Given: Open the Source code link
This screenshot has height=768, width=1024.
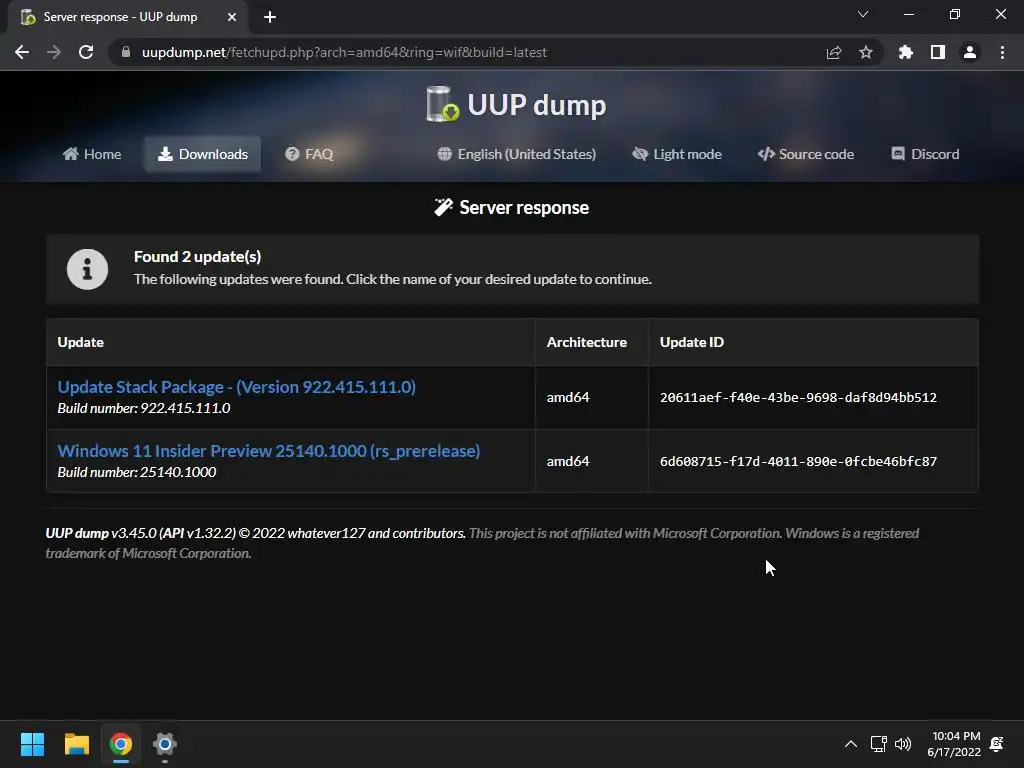Looking at the screenshot, I should pos(806,154).
